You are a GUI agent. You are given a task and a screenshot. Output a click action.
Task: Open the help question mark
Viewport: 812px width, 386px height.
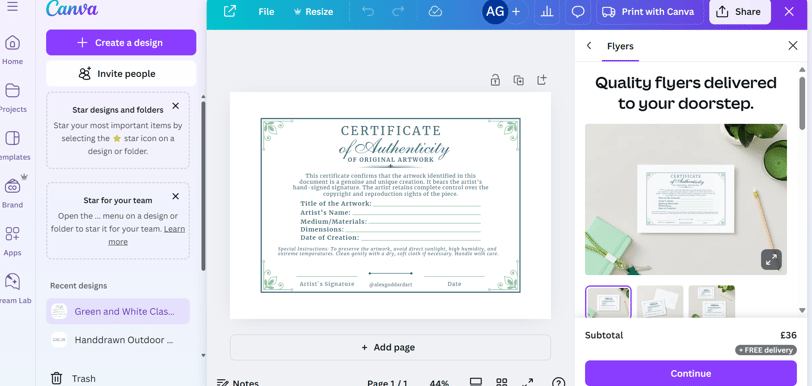click(558, 382)
